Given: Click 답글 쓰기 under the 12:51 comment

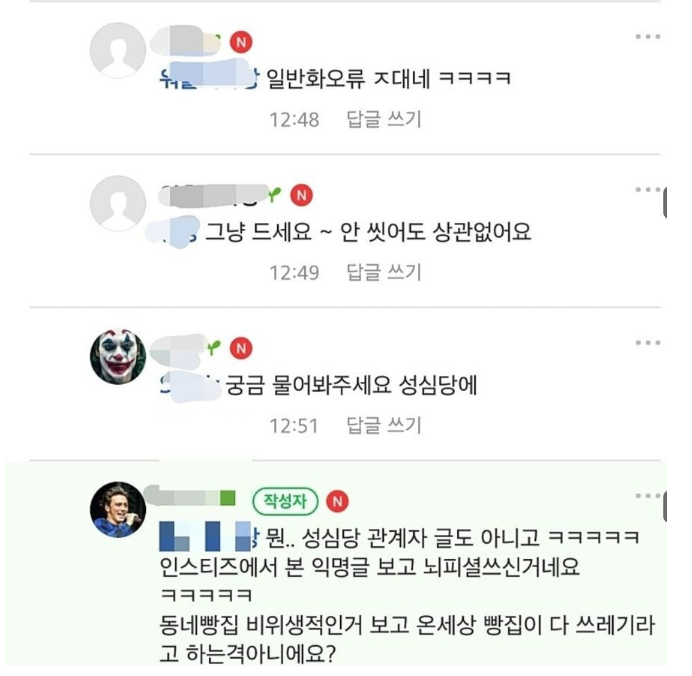Looking at the screenshot, I should coord(384,425).
